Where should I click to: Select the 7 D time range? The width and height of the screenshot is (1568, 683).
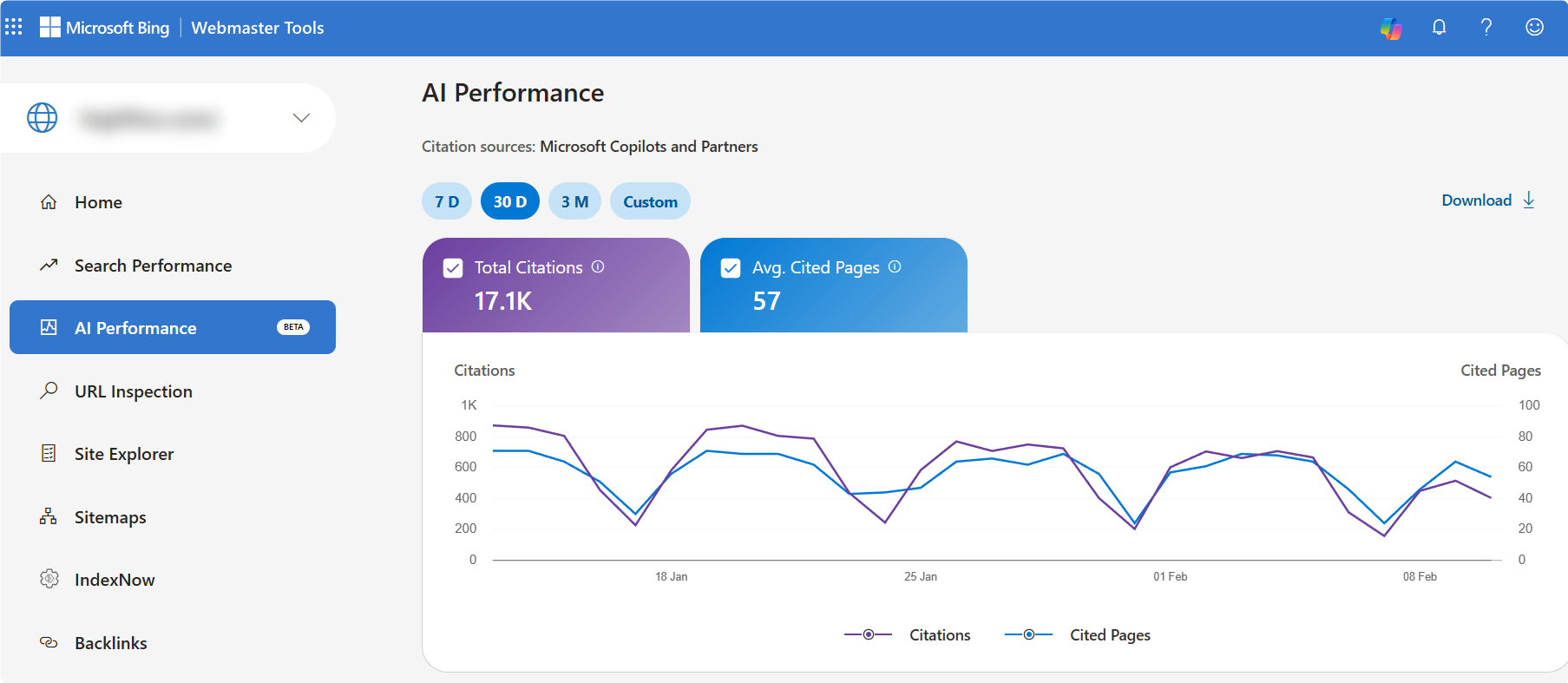[447, 201]
